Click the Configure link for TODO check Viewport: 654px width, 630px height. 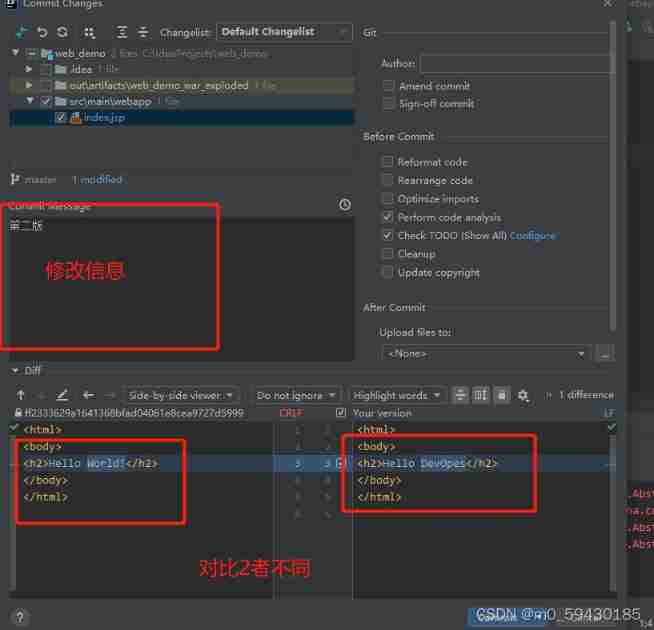532,236
